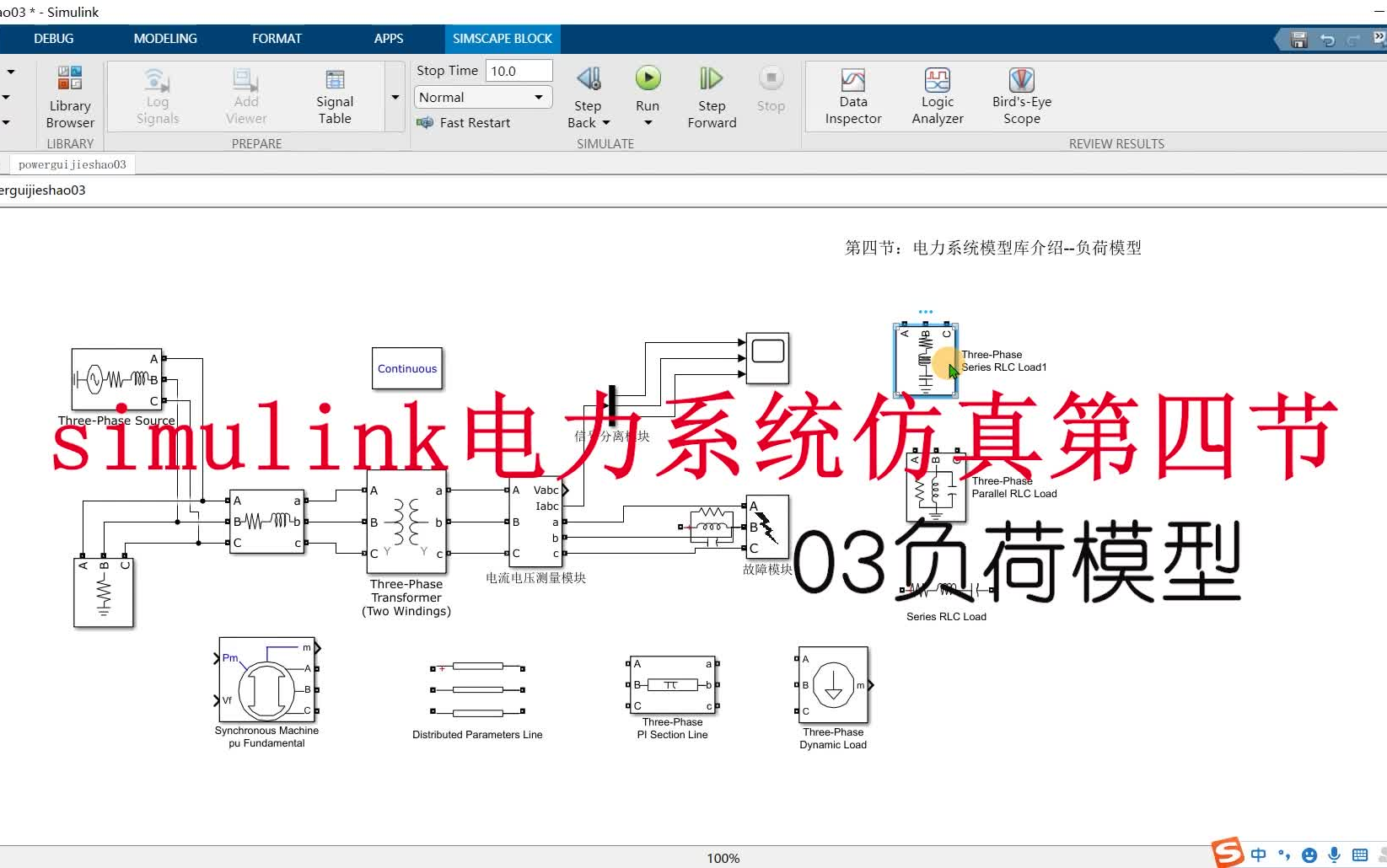The image size is (1387, 868).
Task: Open Bird's-Eye Scope
Action: pos(1022,97)
